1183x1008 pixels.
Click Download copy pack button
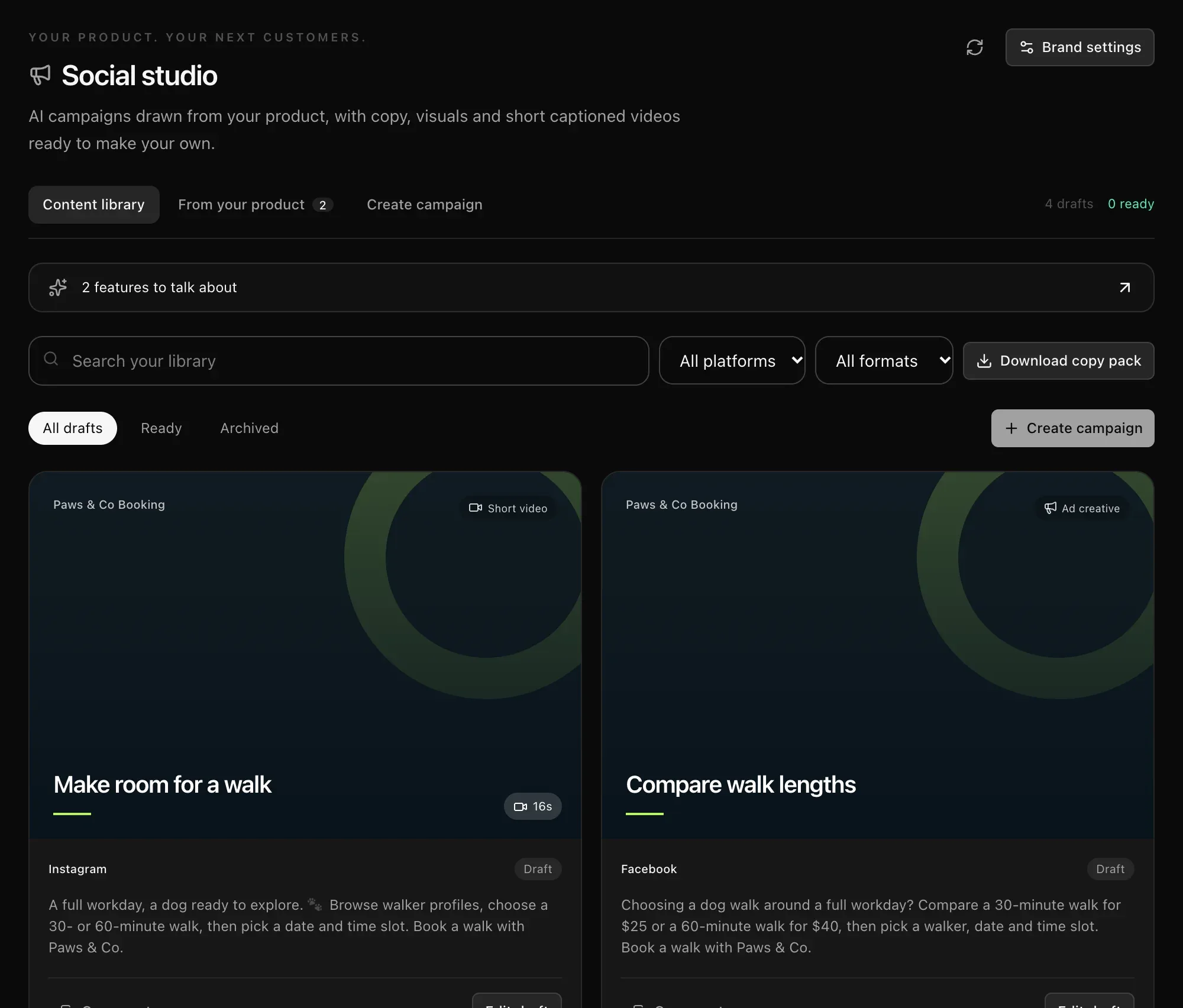pyautogui.click(x=1058, y=361)
